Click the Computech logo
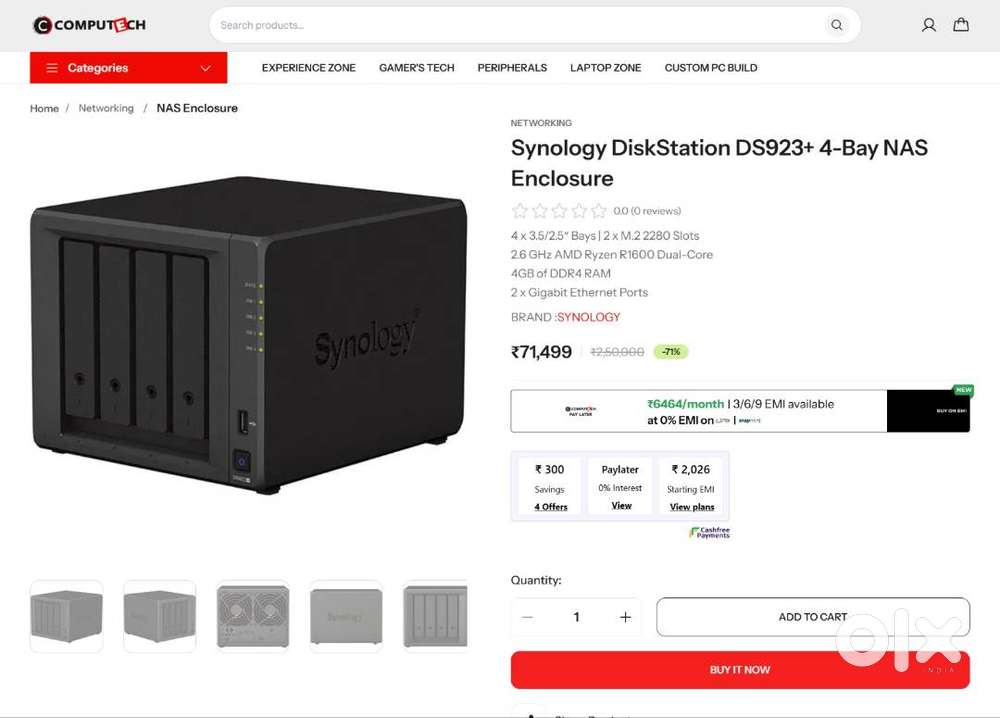This screenshot has width=1000, height=718. [x=89, y=25]
